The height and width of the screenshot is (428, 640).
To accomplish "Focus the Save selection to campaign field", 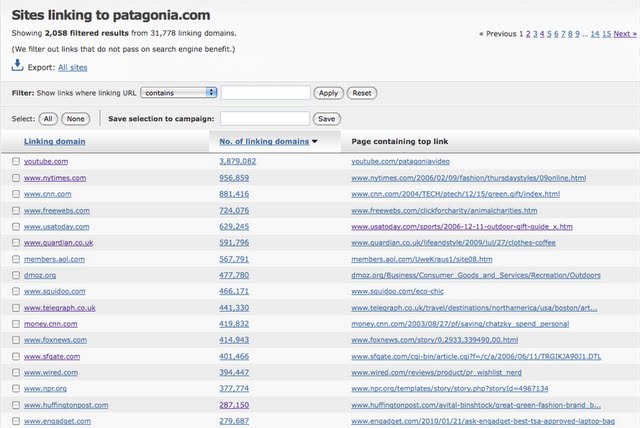I will tap(265, 119).
